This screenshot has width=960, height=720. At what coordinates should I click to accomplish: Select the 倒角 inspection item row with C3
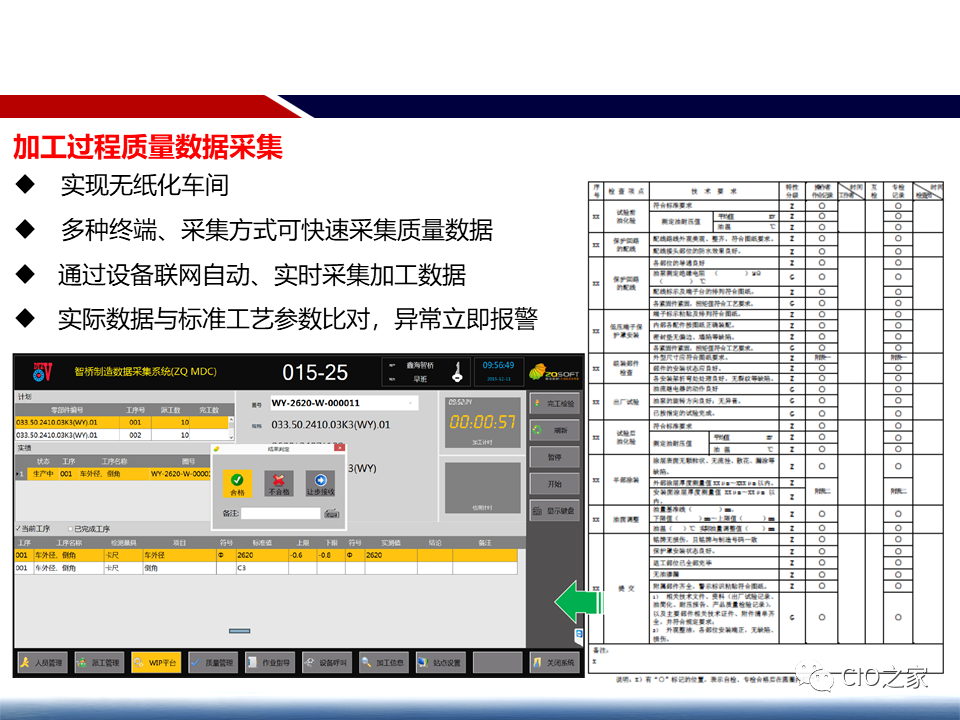(x=266, y=568)
